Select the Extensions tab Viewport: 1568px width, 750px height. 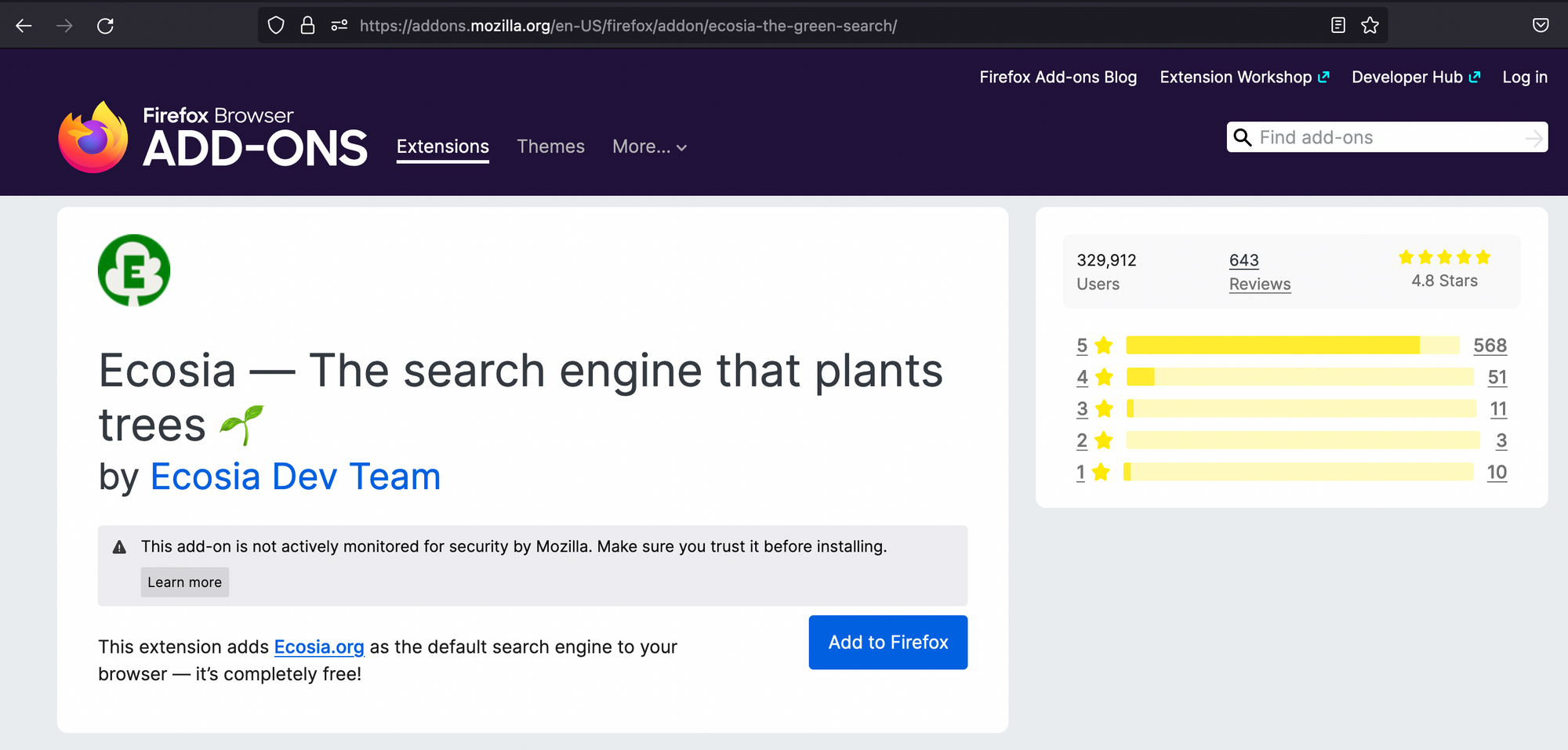coord(443,147)
